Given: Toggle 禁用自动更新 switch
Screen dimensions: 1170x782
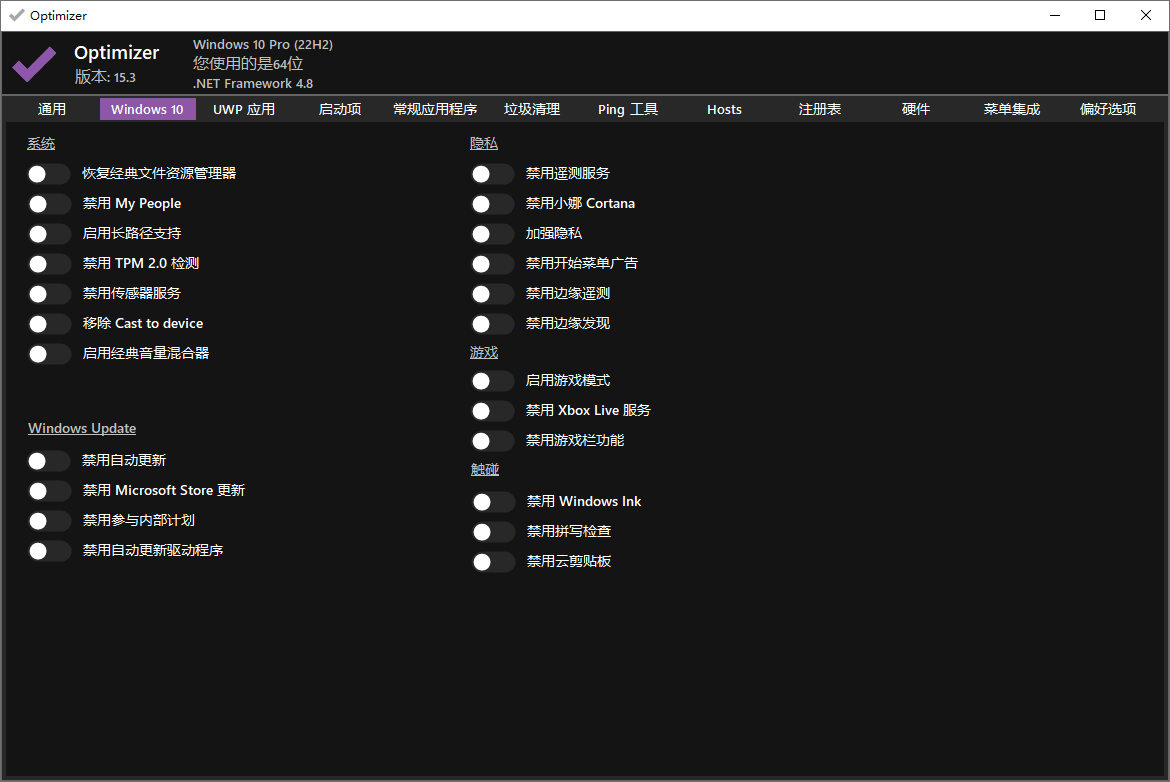Looking at the screenshot, I should [49, 460].
